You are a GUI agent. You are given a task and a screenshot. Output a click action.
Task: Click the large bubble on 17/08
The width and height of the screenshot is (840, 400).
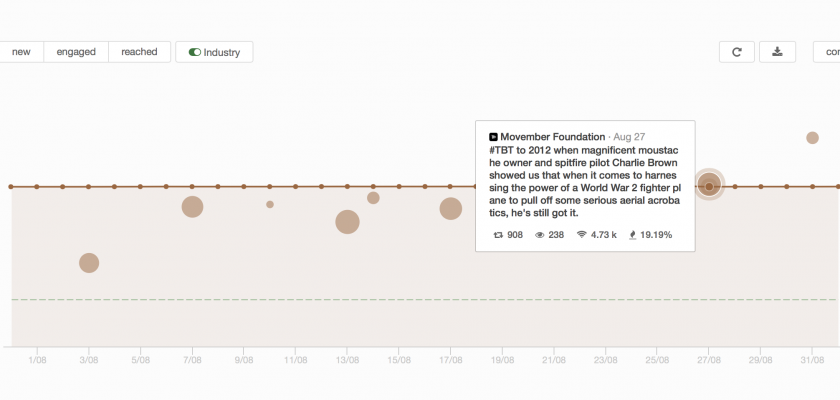coord(451,208)
